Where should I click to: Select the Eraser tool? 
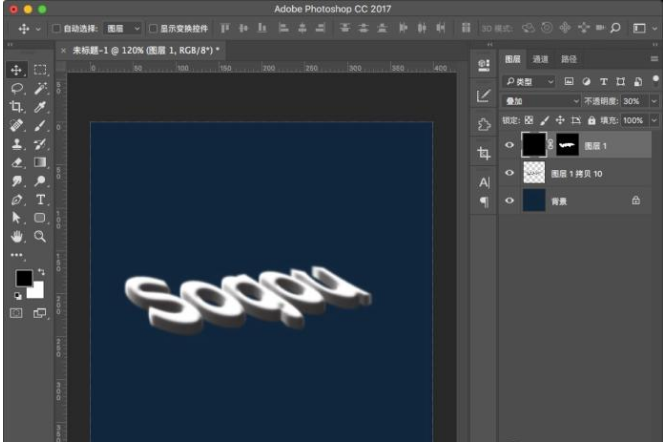click(16, 162)
